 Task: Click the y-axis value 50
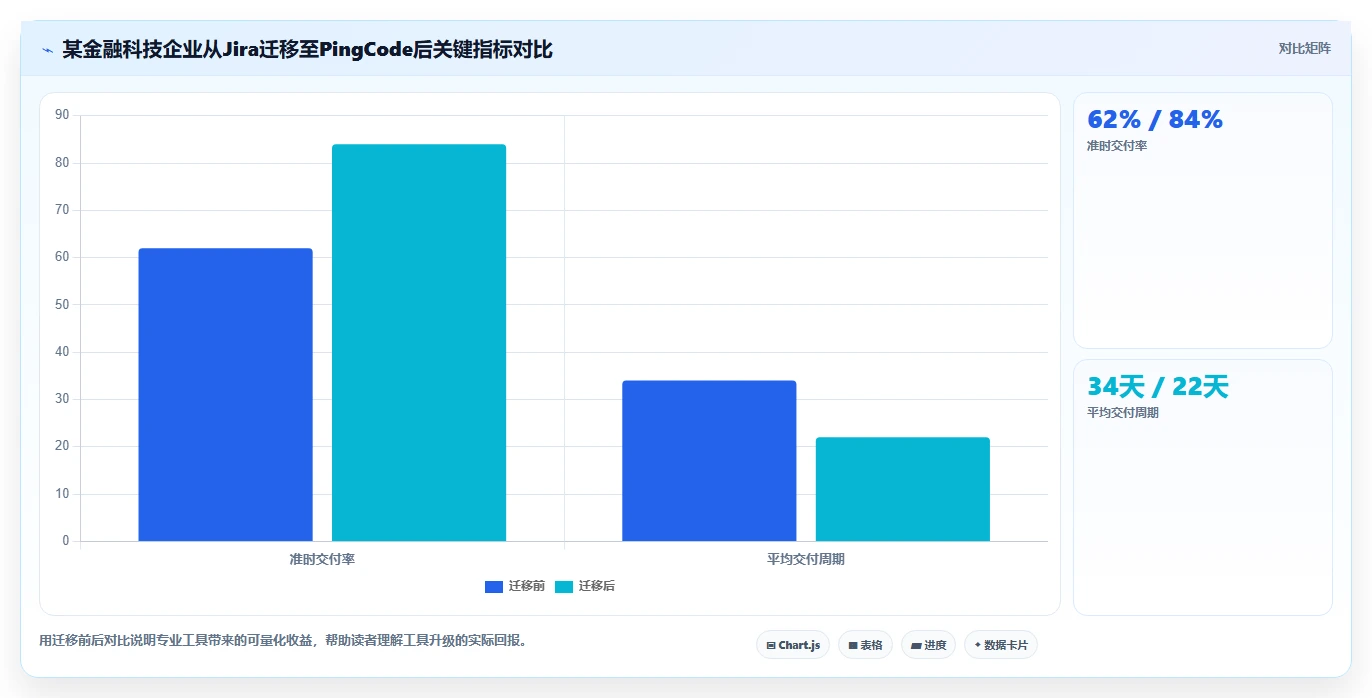click(x=62, y=304)
